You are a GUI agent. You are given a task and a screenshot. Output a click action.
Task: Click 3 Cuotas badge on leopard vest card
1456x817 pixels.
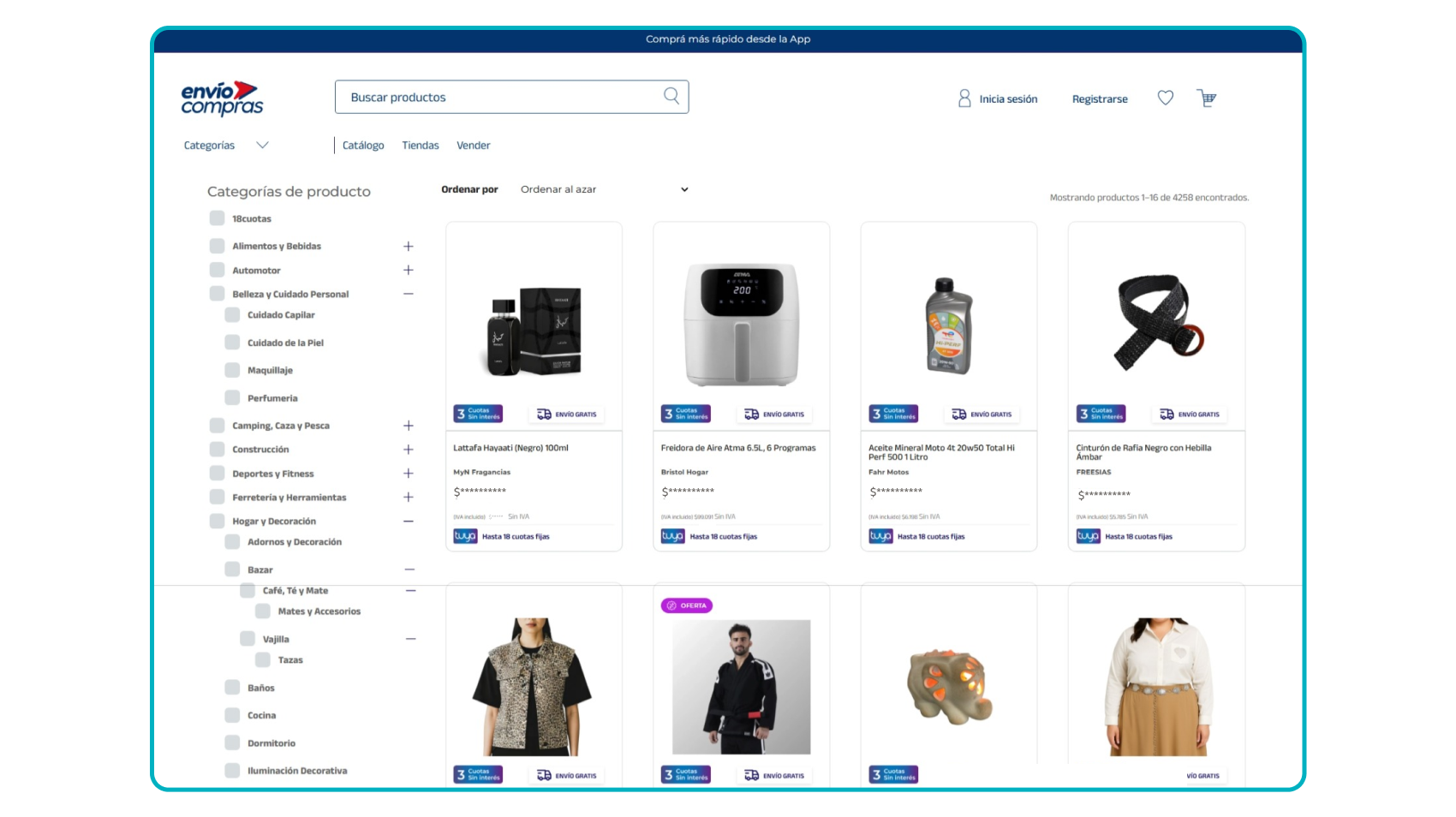478,775
